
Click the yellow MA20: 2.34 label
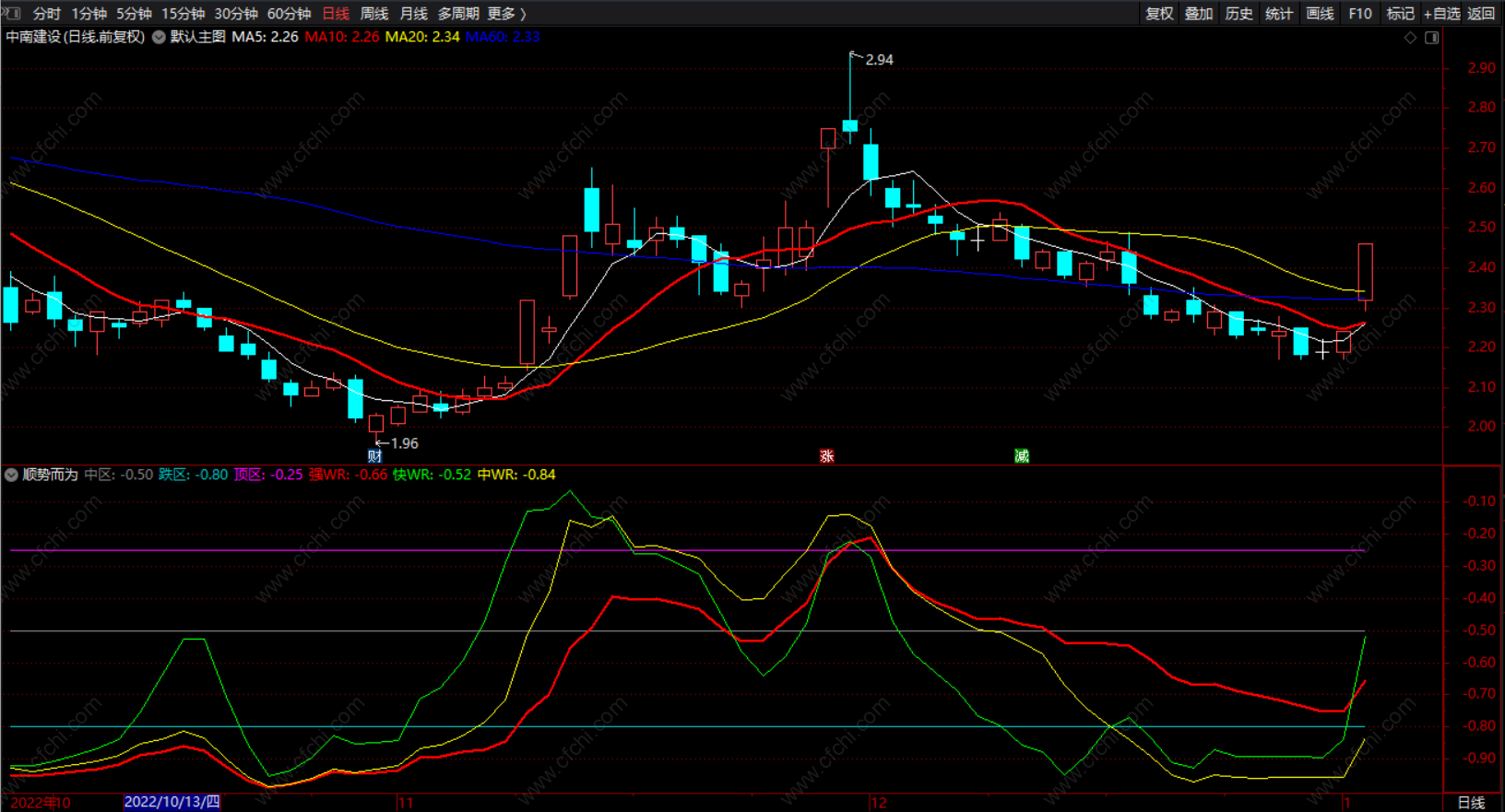click(422, 37)
